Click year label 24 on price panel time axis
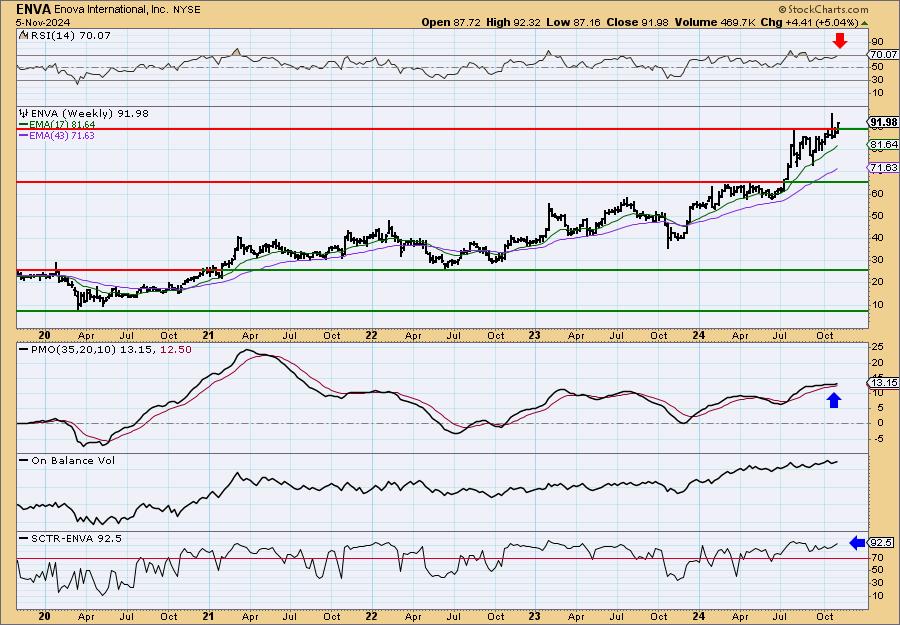 [x=698, y=335]
